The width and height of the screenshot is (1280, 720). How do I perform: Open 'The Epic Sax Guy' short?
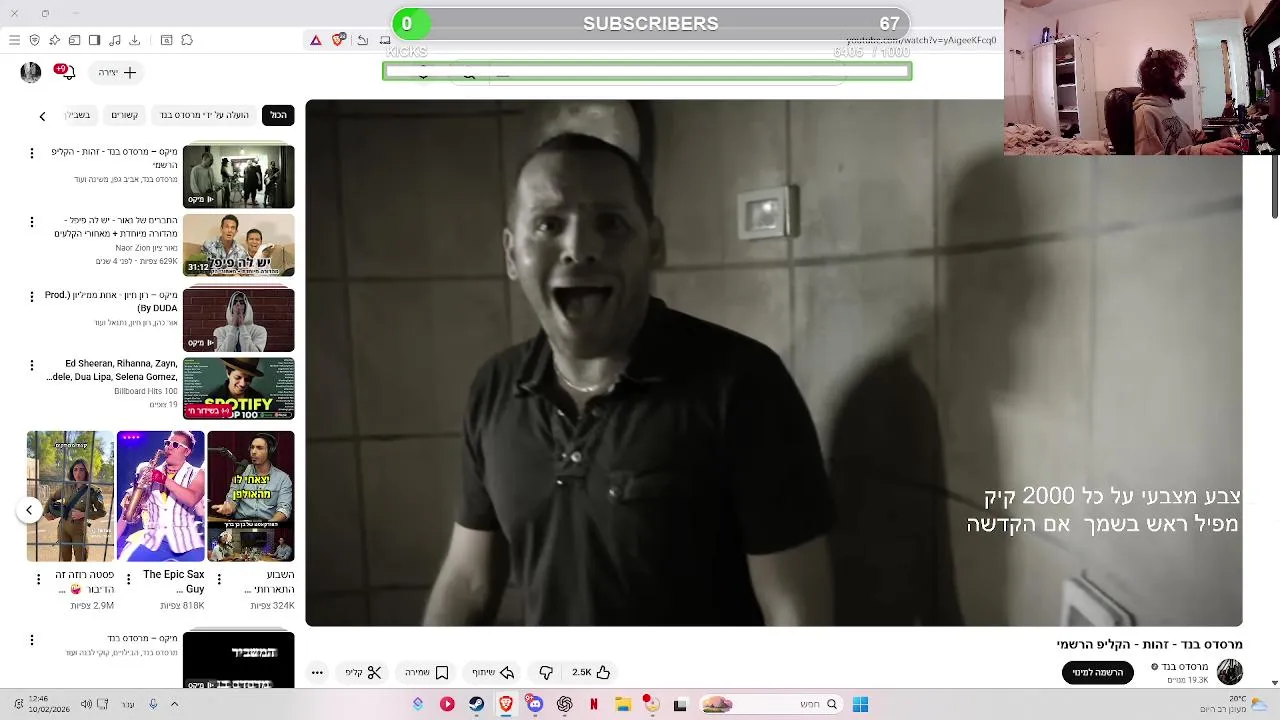[x=160, y=496]
